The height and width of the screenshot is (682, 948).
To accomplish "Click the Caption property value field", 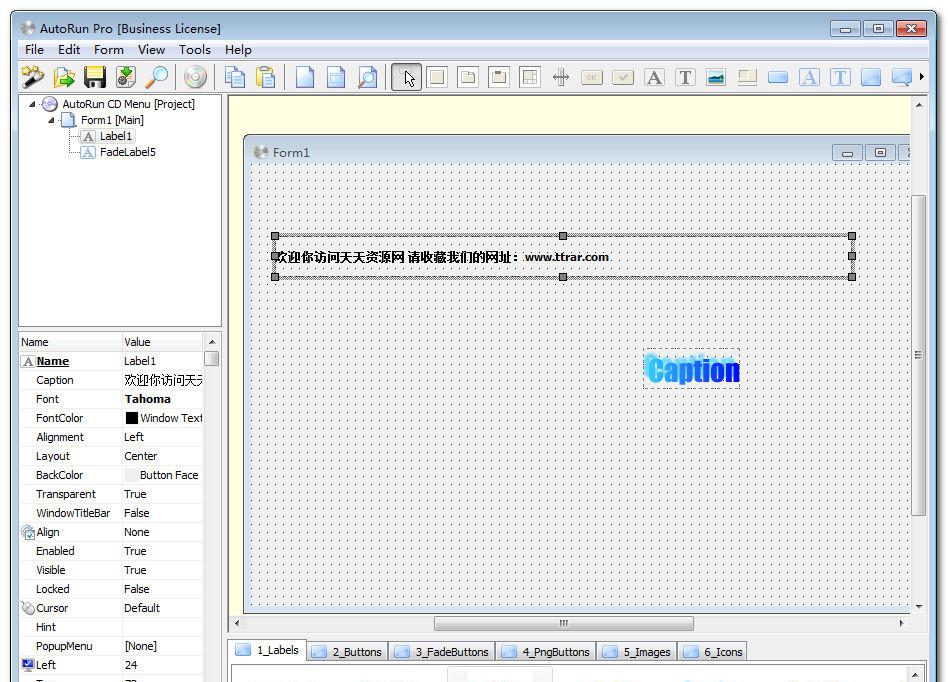I will (163, 380).
